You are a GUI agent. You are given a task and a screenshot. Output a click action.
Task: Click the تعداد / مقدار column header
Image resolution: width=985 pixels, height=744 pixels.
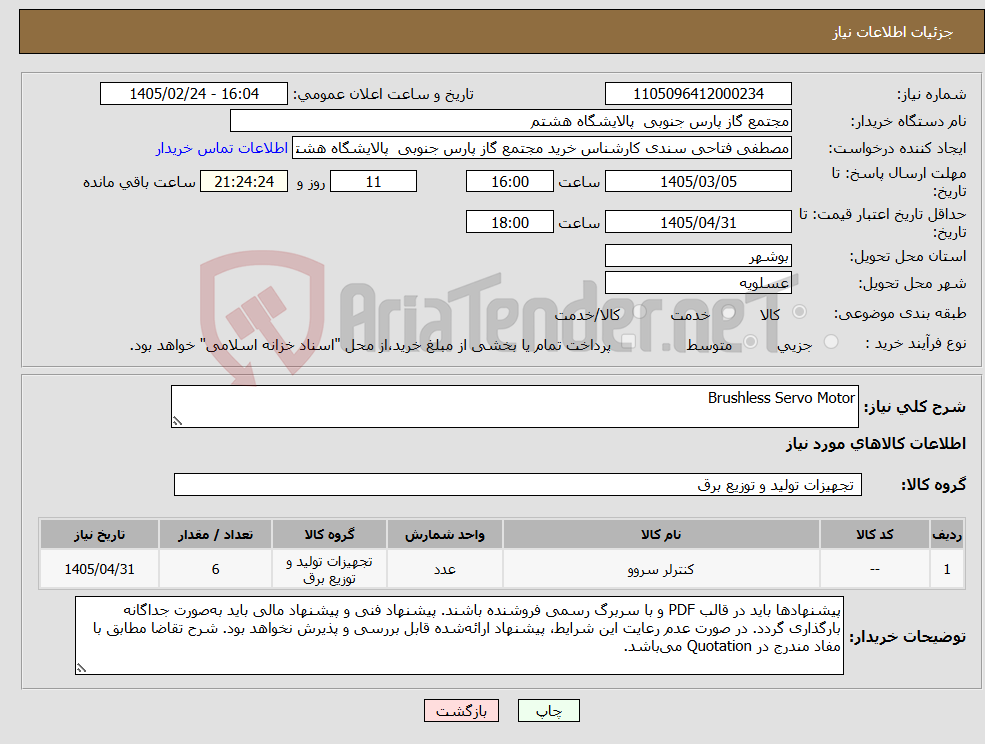pos(215,534)
